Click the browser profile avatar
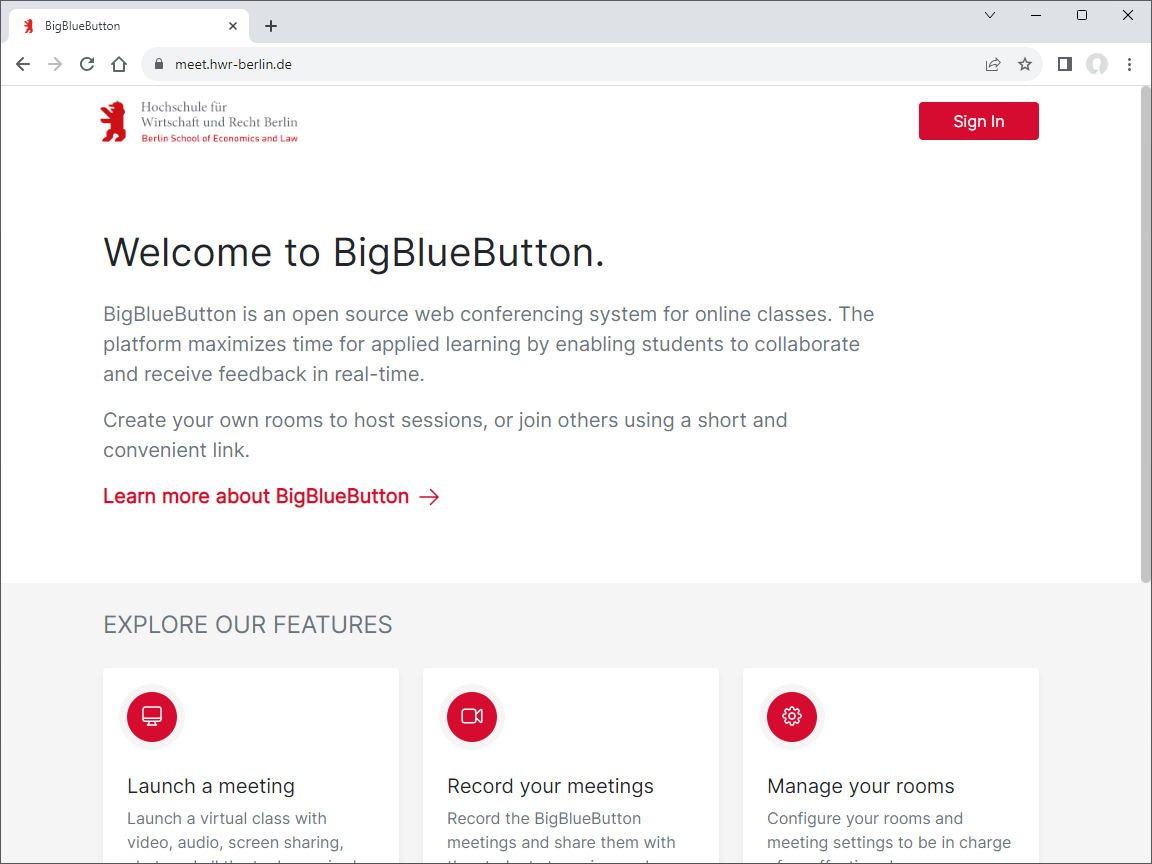The image size is (1152, 864). tap(1097, 63)
